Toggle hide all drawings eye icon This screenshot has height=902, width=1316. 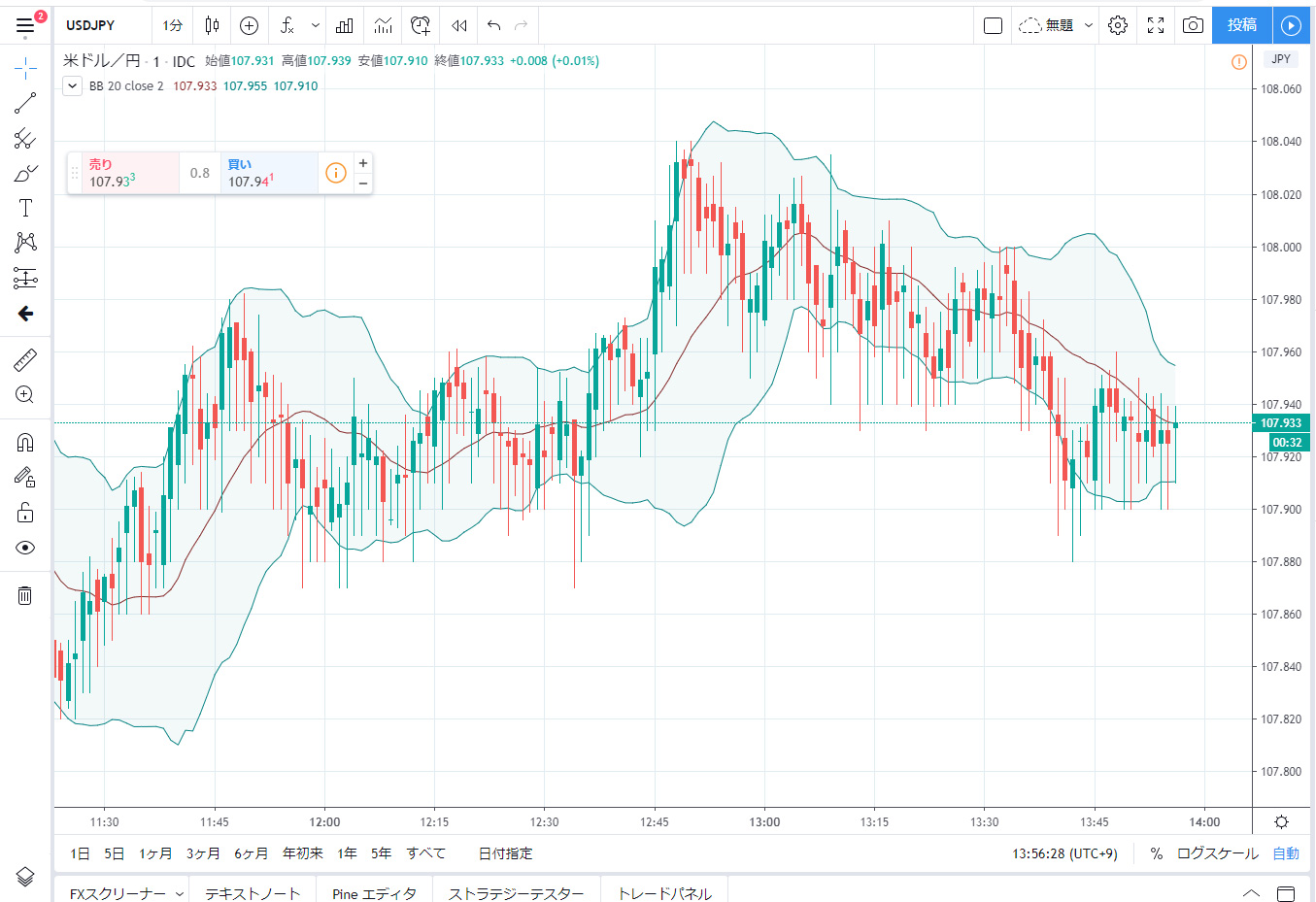pos(25,548)
